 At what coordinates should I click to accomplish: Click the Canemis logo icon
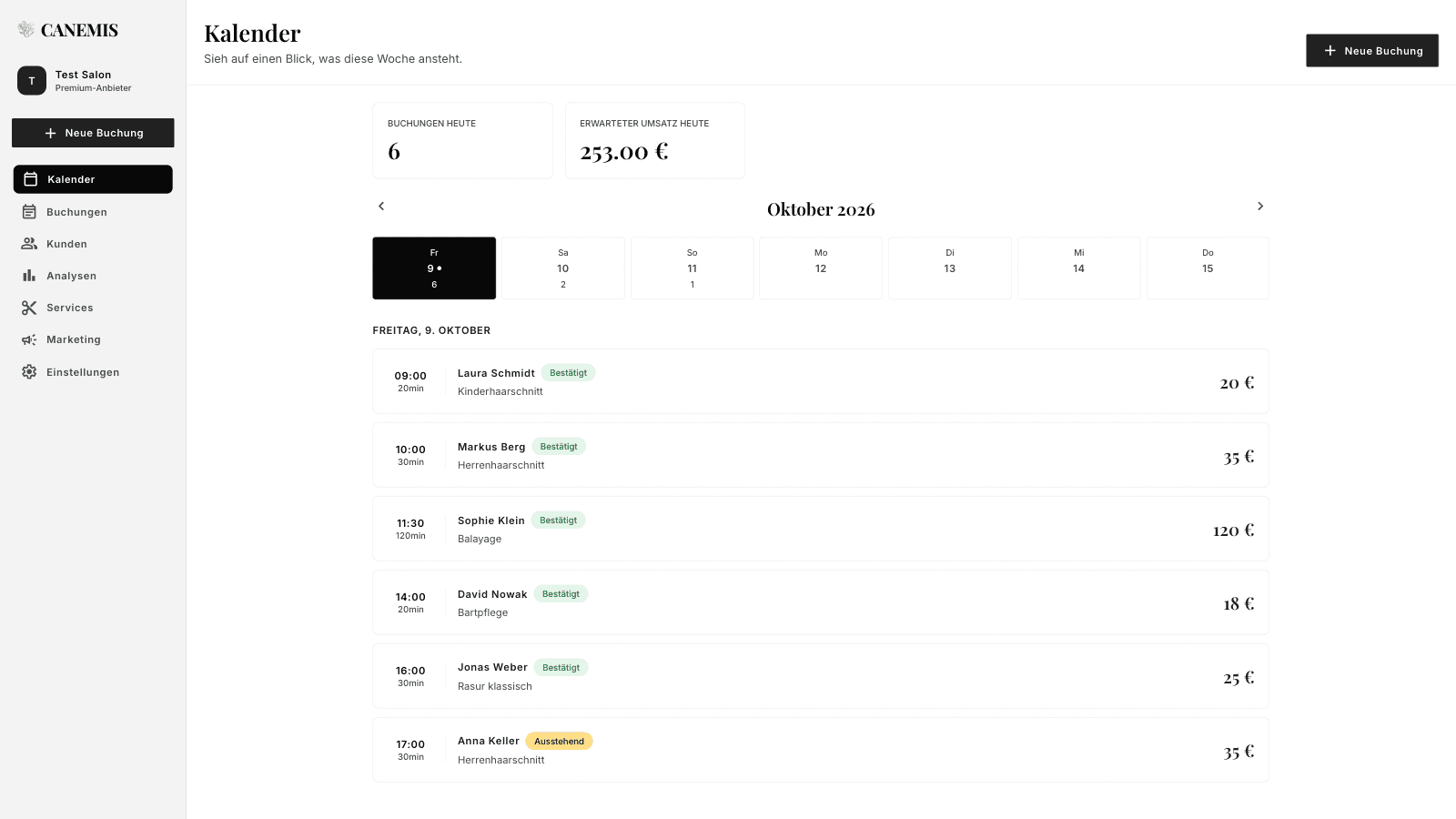click(x=26, y=30)
